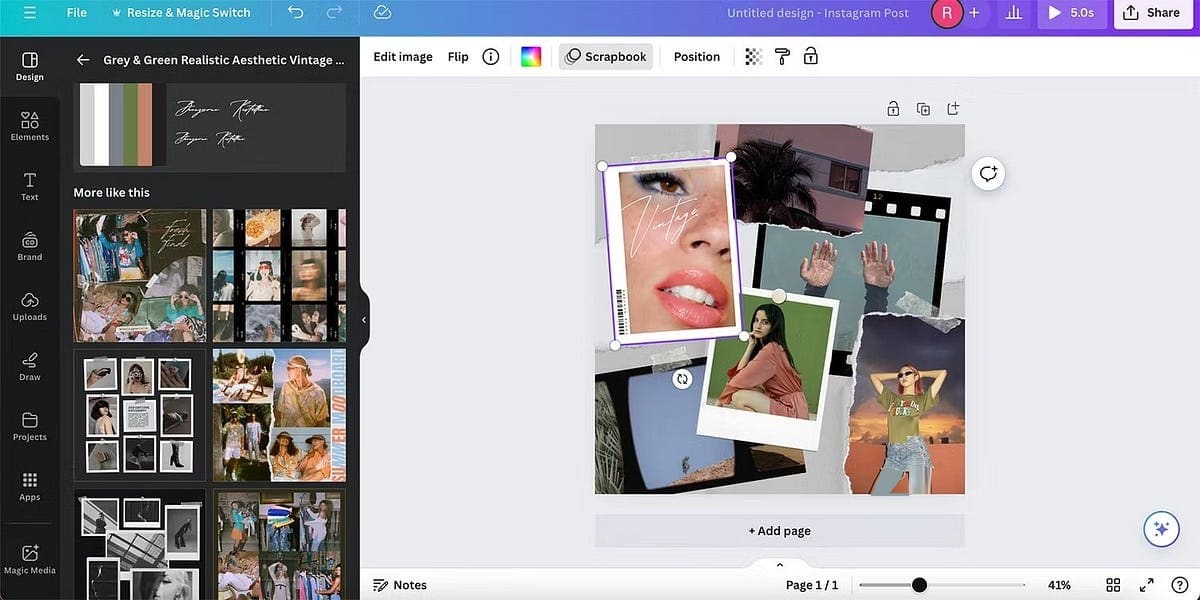Select the Vintage face photo on the canvas
Image resolution: width=1200 pixels, height=600 pixels.
coord(672,252)
